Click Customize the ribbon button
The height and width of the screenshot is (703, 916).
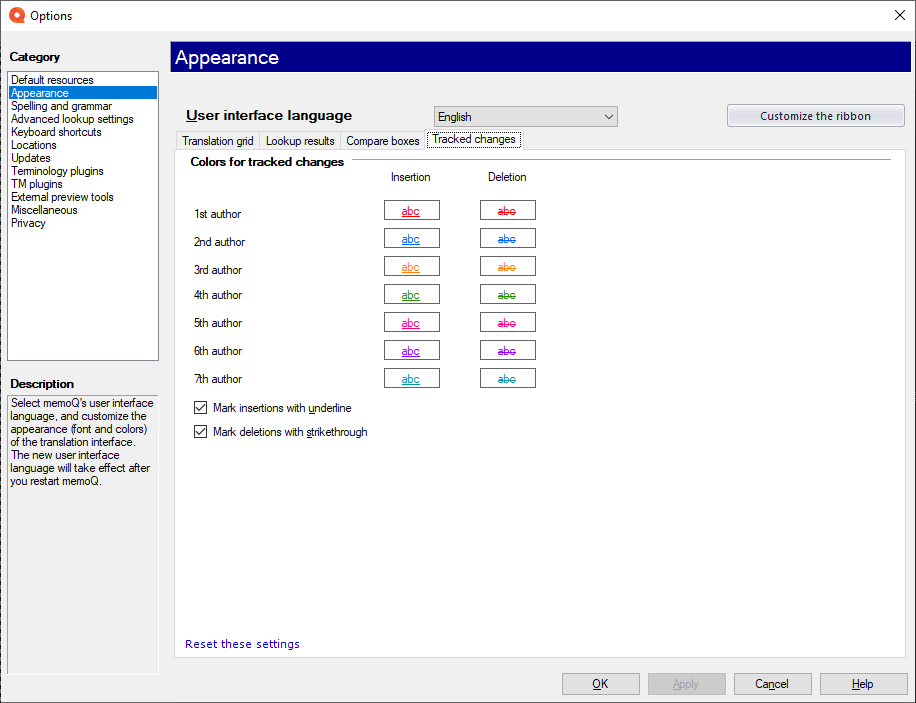click(x=816, y=116)
